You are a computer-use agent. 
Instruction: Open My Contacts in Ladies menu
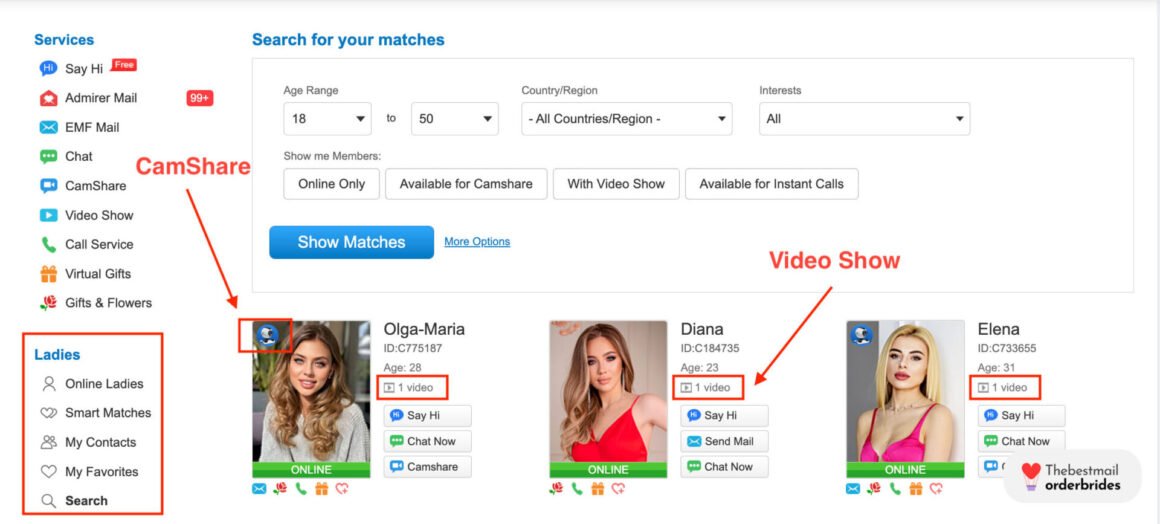tap(101, 443)
